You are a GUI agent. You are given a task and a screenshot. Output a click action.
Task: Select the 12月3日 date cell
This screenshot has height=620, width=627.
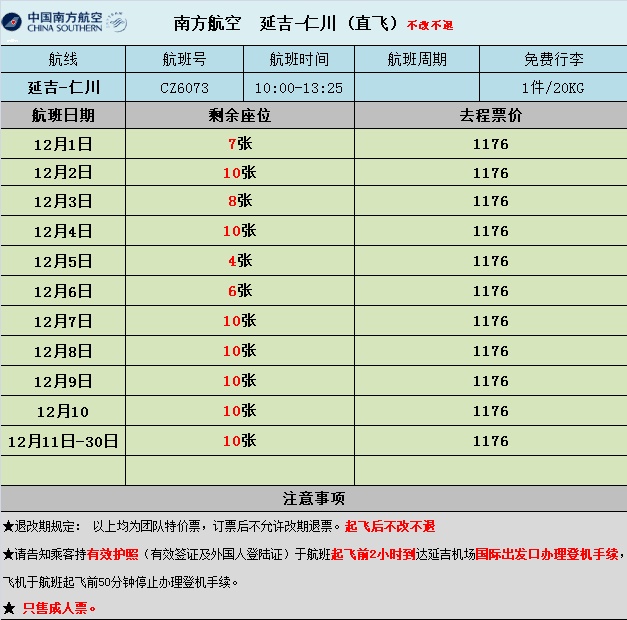click(63, 201)
